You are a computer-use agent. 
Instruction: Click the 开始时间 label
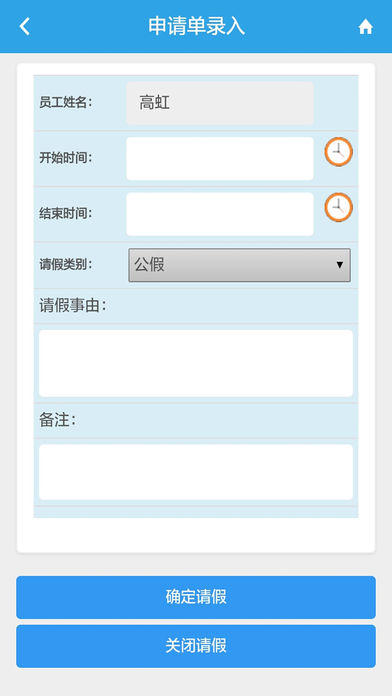coord(66,158)
